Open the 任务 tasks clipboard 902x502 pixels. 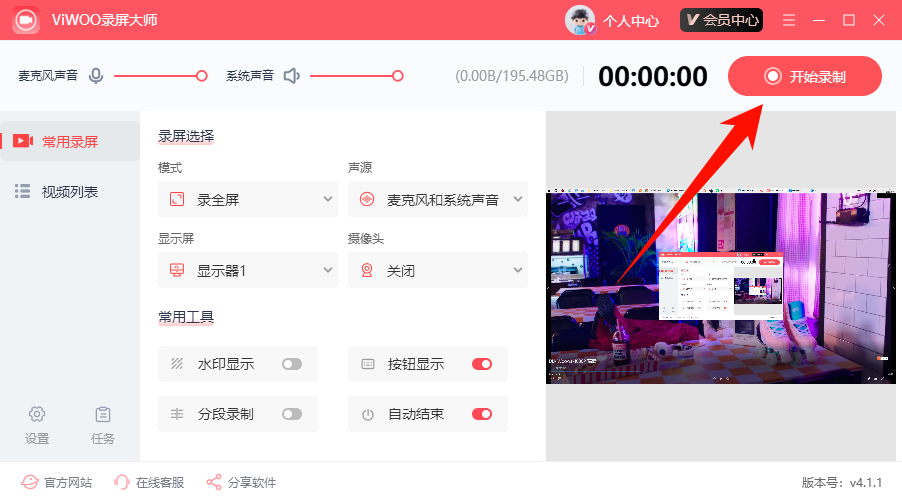[x=103, y=425]
